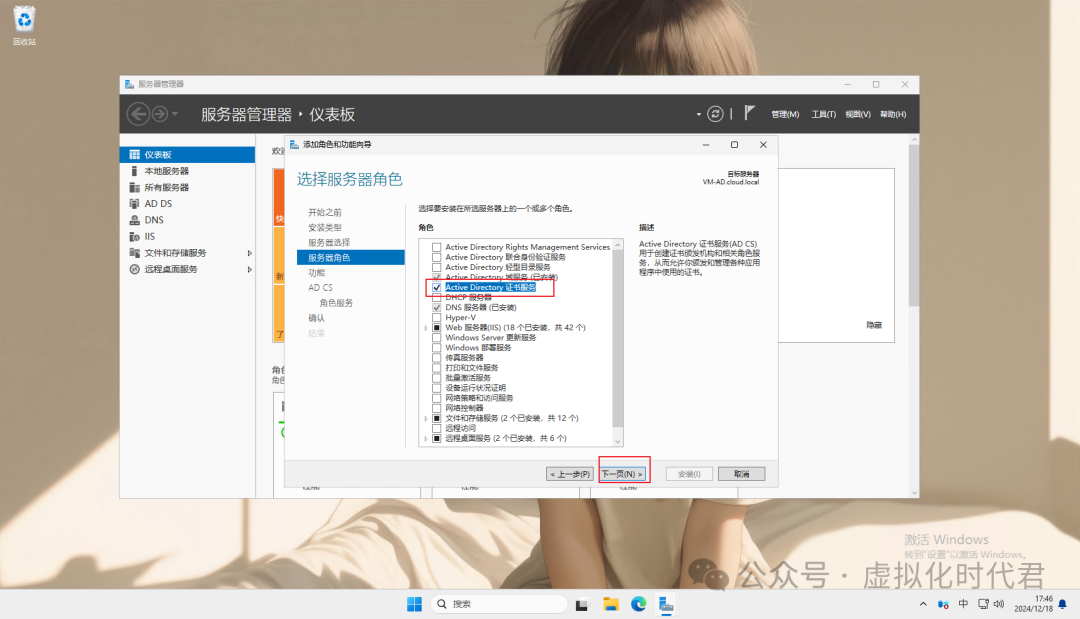Screen dimensions: 1080x619
Task: Click the network icon in system tray
Action: [983, 604]
